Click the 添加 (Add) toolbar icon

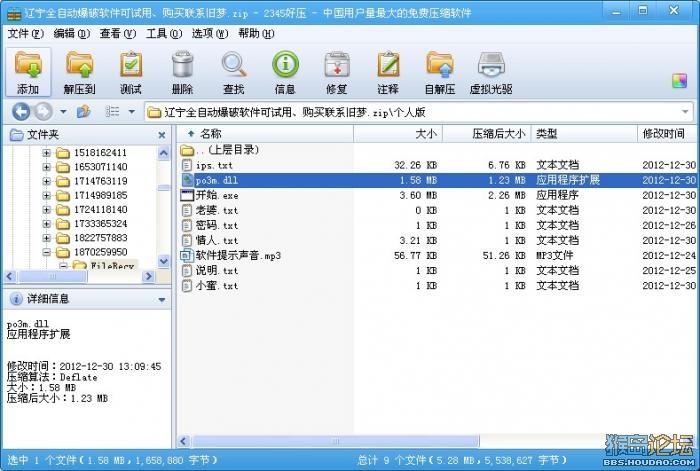click(x=28, y=72)
